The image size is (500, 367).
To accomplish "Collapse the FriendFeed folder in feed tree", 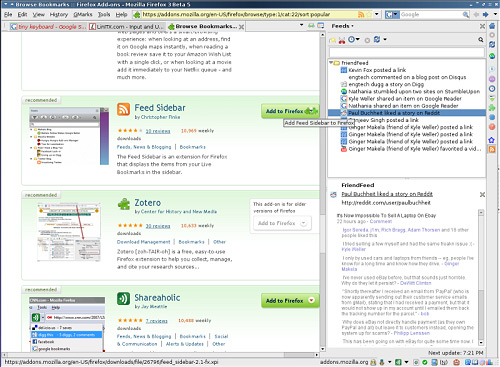I will point(331,62).
